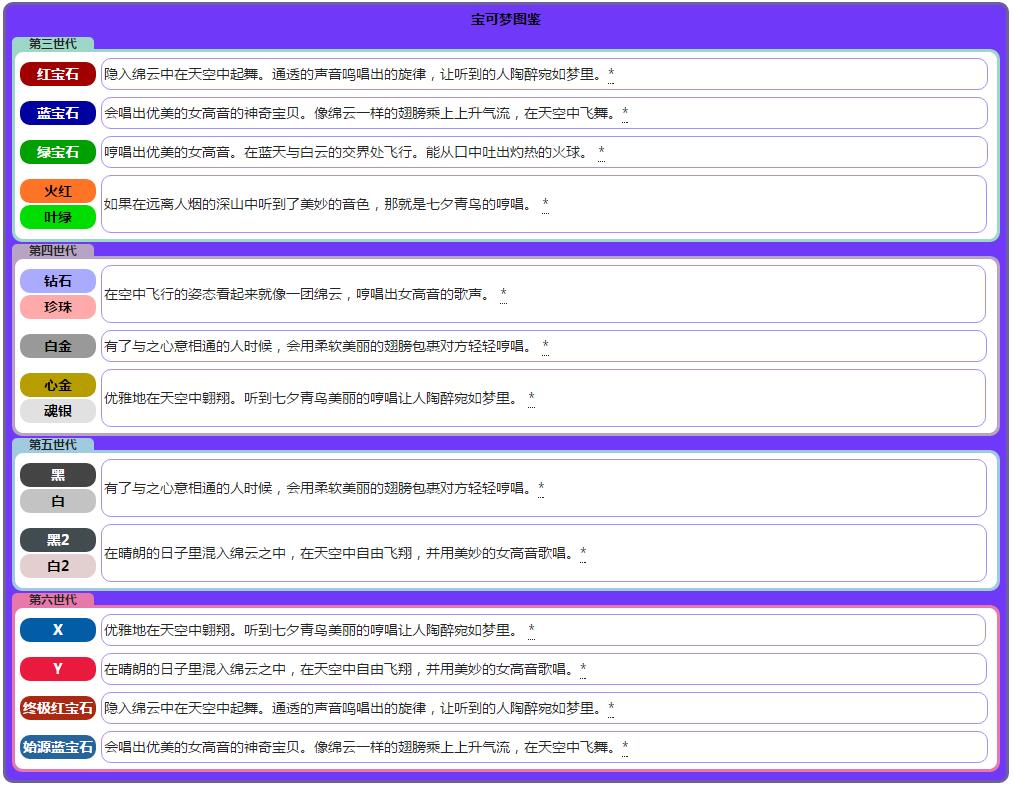Click the 绿宝石 game label
Screen dimensions: 1013x787
tap(57, 152)
